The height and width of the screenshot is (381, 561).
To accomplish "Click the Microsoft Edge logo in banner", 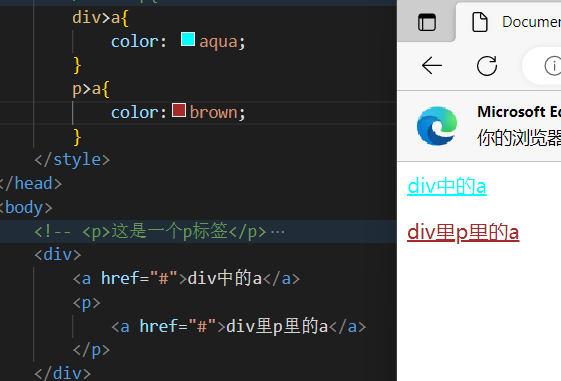I will click(x=437, y=126).
